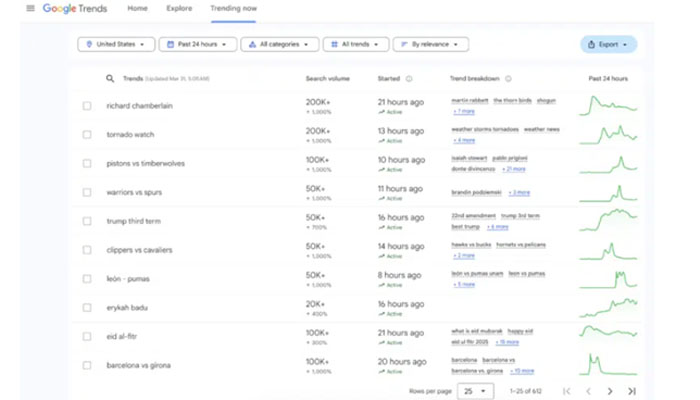Open the United States location dropdown
The width and height of the screenshot is (700, 400).
[x=118, y=44]
